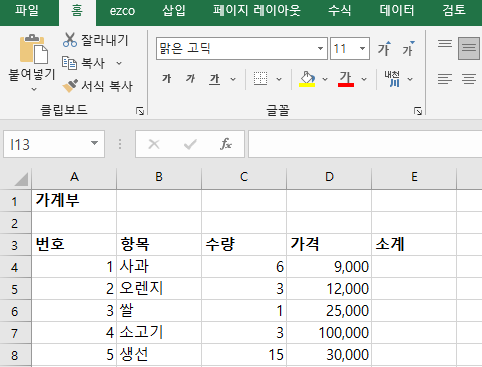Viewport: 482px width, 367px height.
Task: Select column E header
Action: pyautogui.click(x=414, y=177)
